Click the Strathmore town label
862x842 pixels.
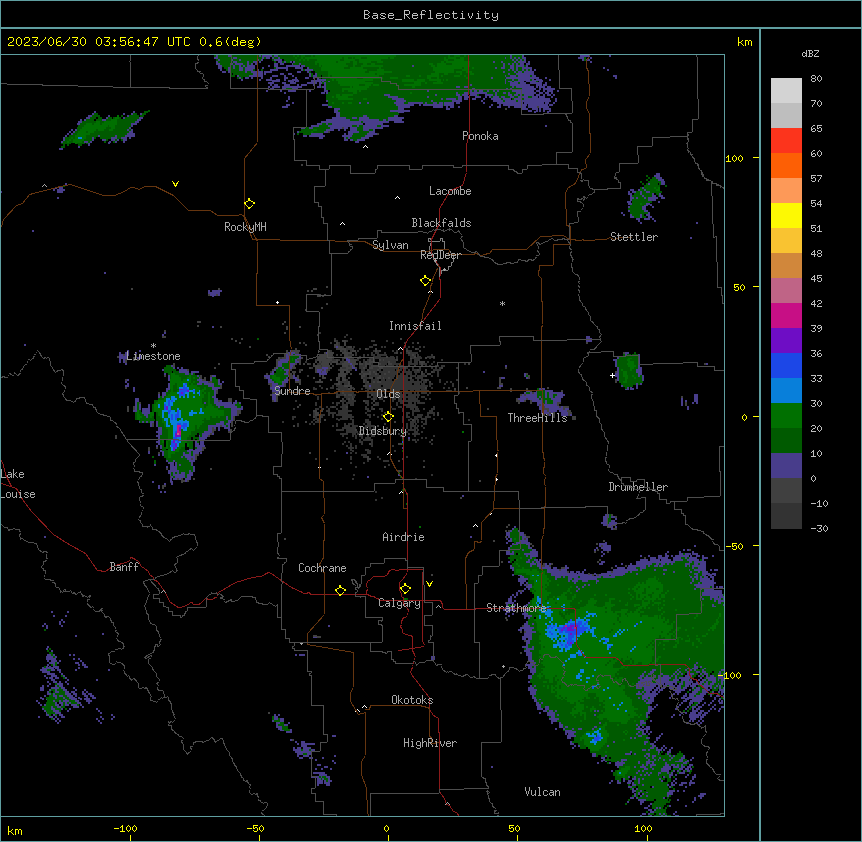(x=516, y=608)
